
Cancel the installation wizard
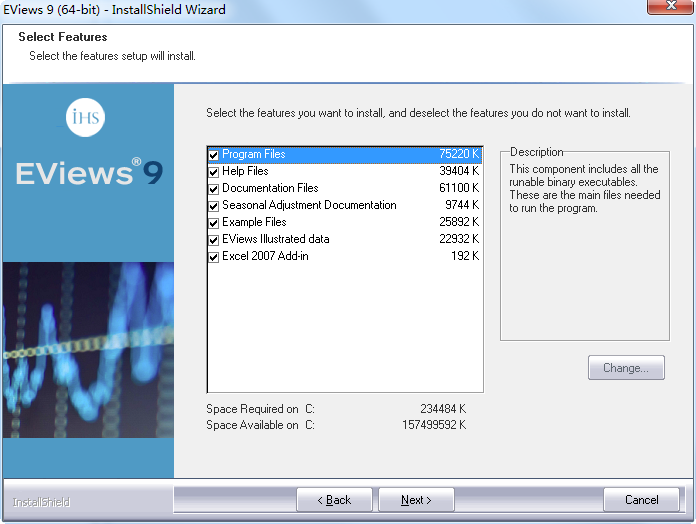pos(641,500)
